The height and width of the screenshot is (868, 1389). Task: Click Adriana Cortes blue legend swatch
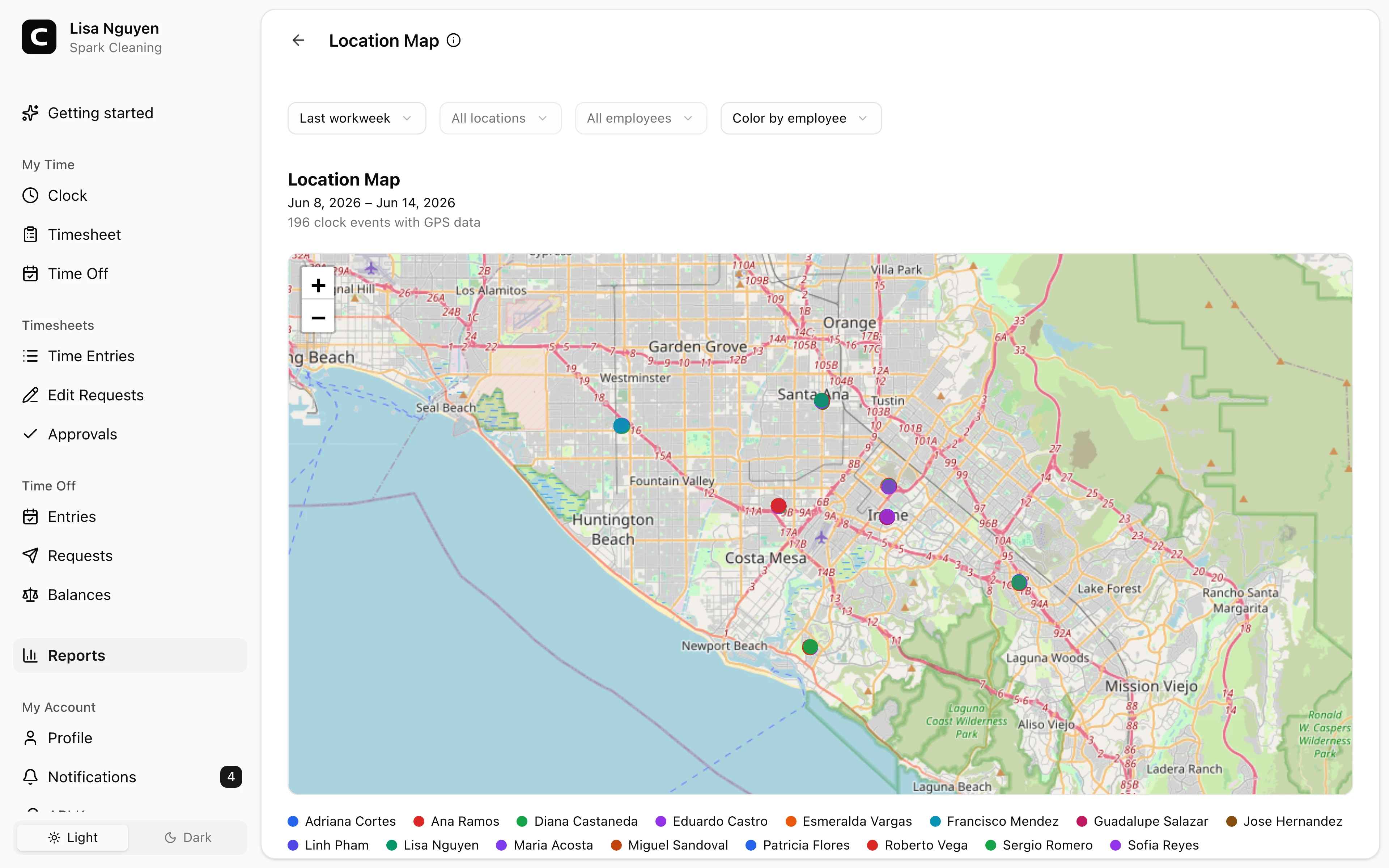tap(293, 821)
